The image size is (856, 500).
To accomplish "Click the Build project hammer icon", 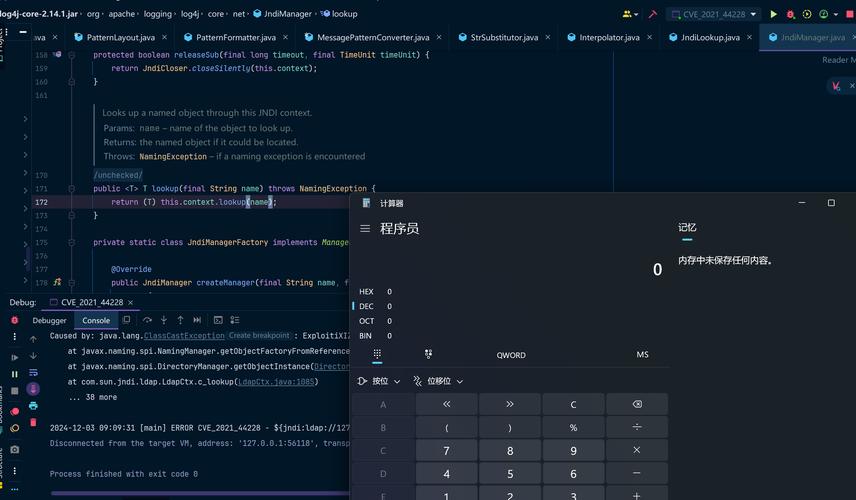I will tap(652, 15).
